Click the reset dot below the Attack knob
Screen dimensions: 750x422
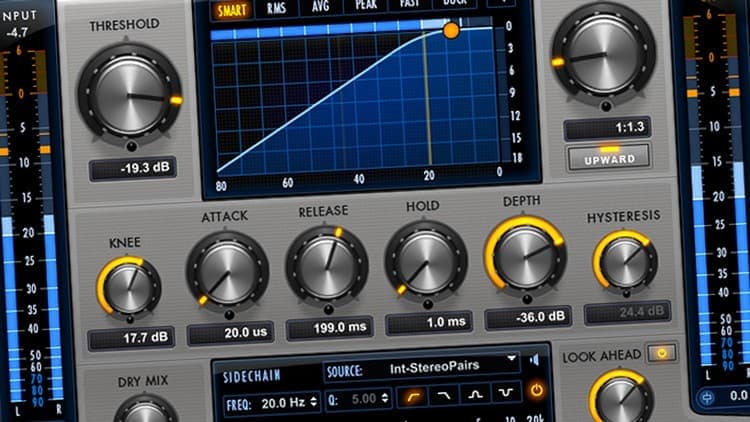[230, 314]
